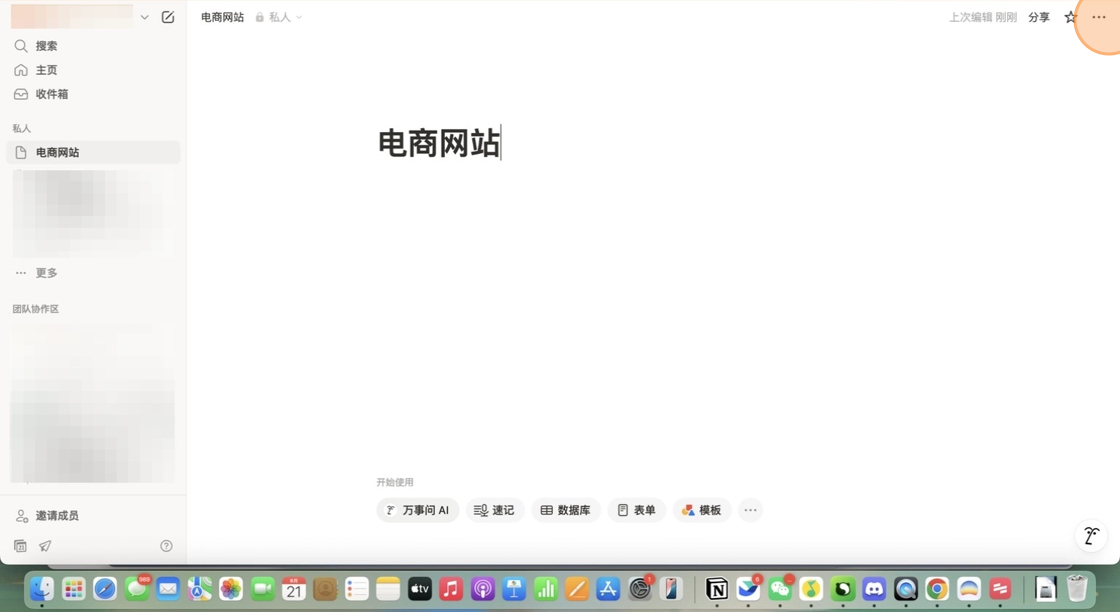Open Reminders in the Dock

tap(356, 588)
